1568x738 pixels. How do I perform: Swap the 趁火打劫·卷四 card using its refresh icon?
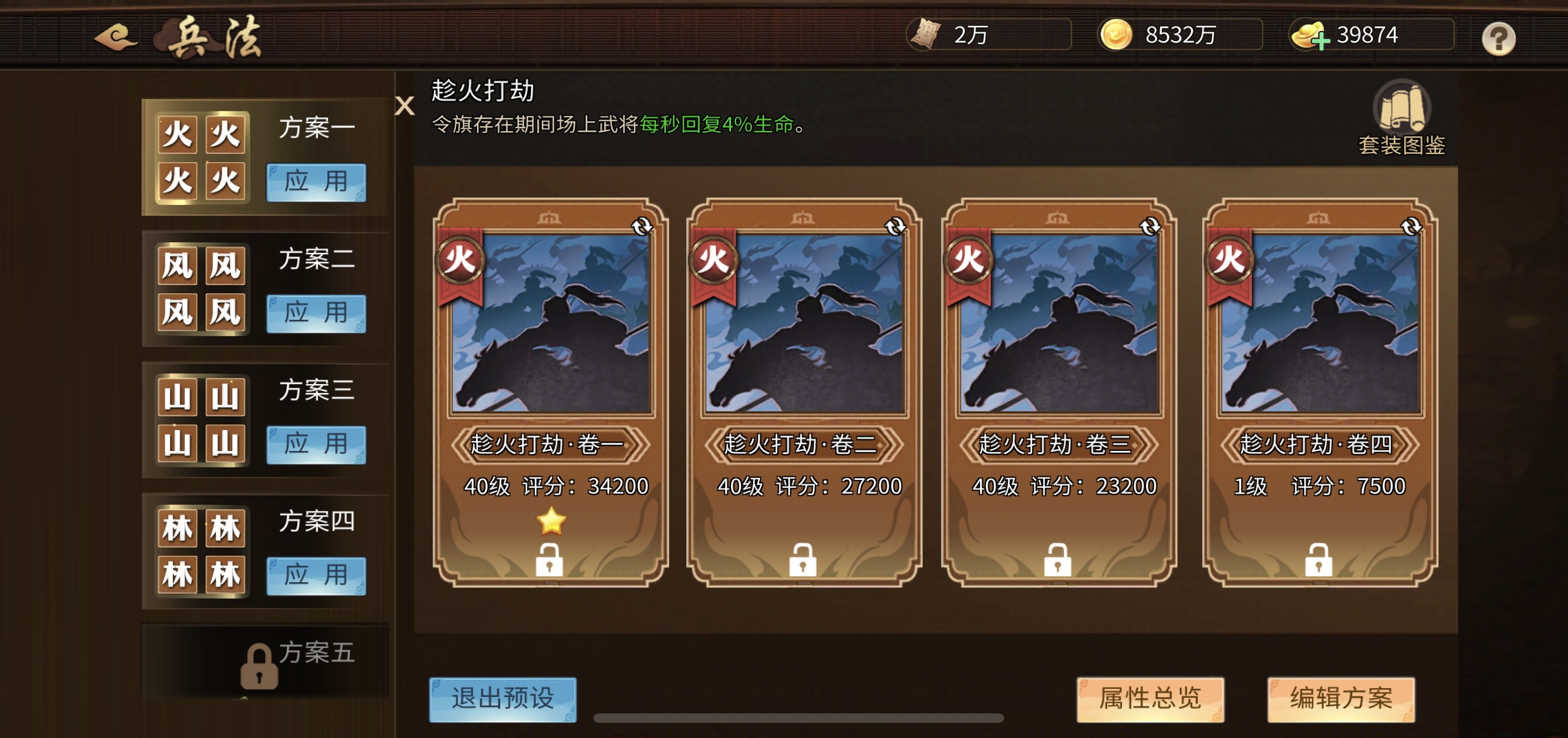pos(1411,226)
